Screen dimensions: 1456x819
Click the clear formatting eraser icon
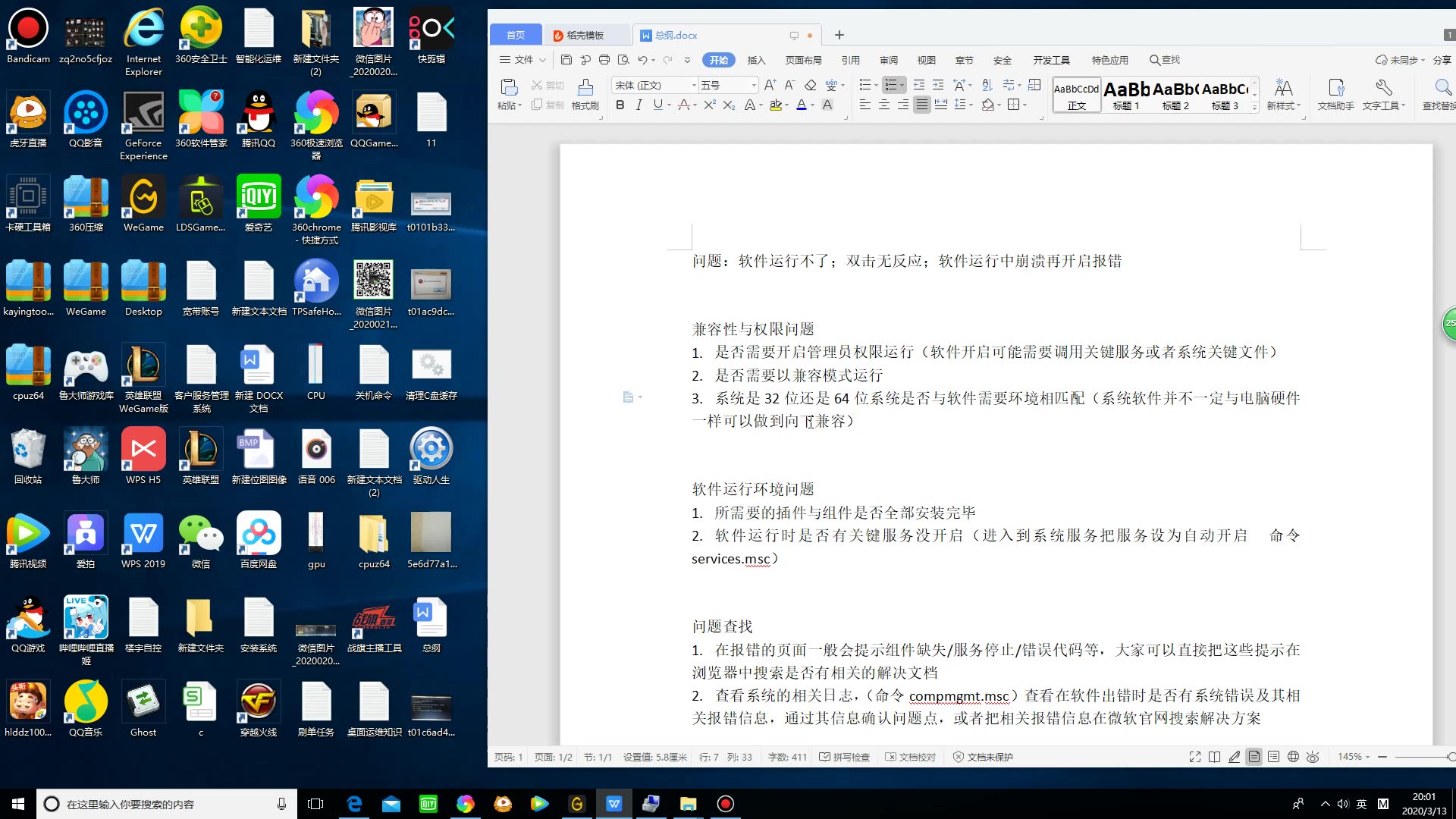tap(810, 85)
